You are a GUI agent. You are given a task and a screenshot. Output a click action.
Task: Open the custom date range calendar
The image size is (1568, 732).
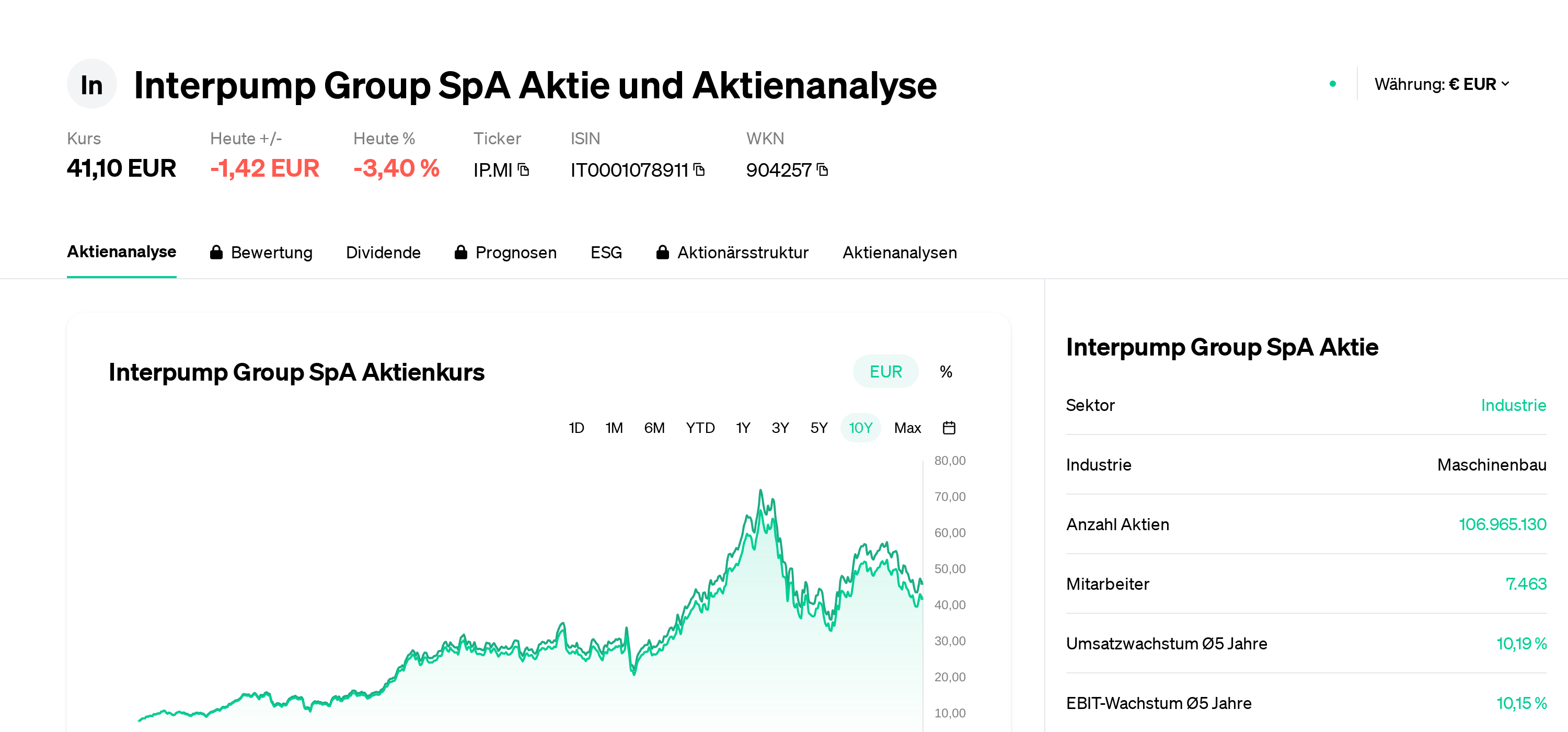[x=949, y=428]
